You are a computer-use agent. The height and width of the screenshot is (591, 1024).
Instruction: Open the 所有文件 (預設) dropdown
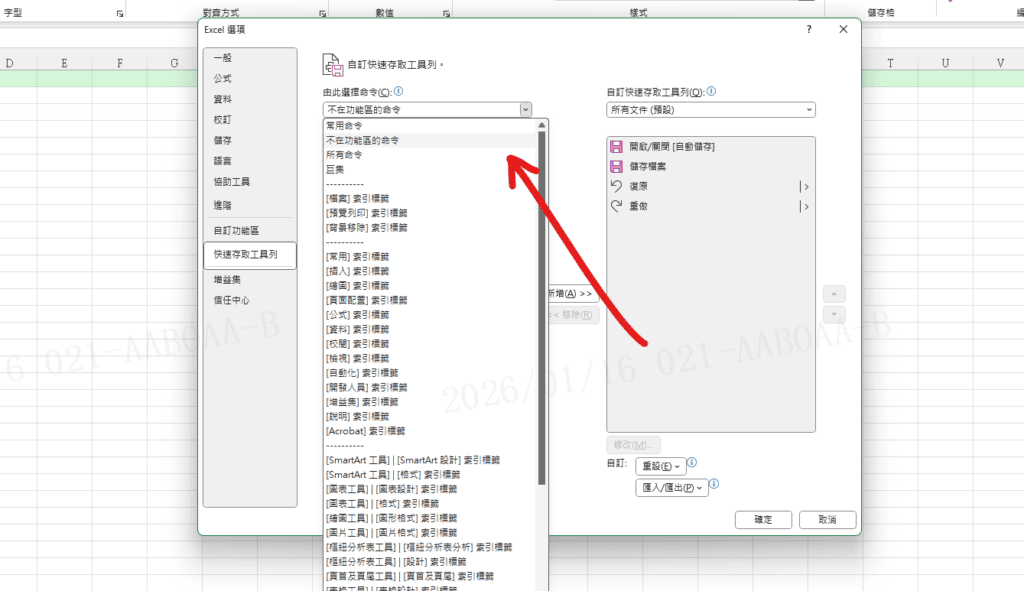pos(710,110)
